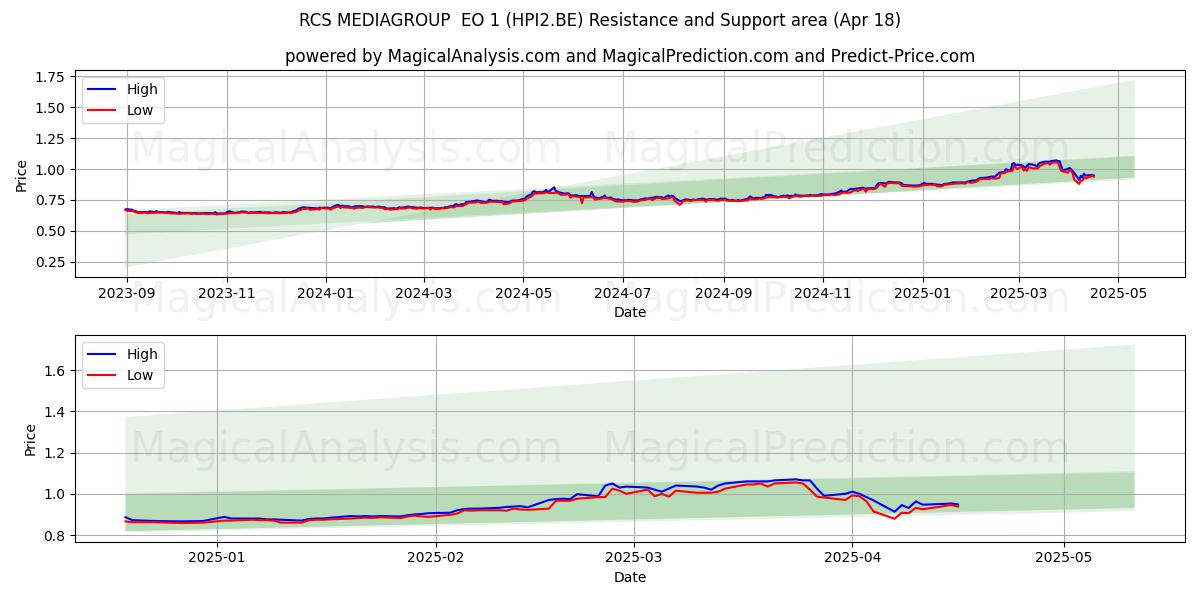The image size is (1200, 600).
Task: Click the '2025-04' date label on bottom chart
Action: tap(852, 559)
